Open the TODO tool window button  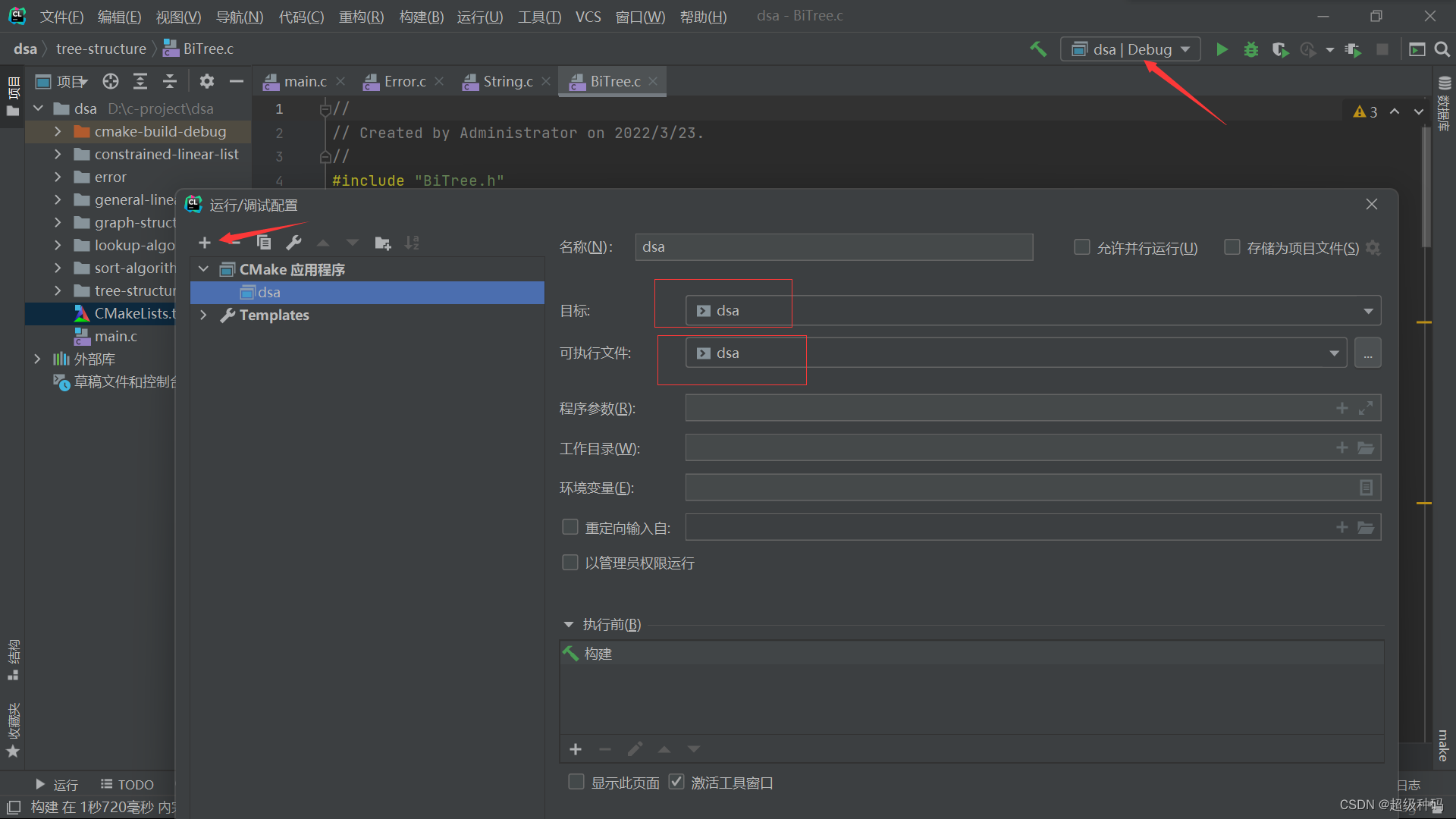[127, 785]
